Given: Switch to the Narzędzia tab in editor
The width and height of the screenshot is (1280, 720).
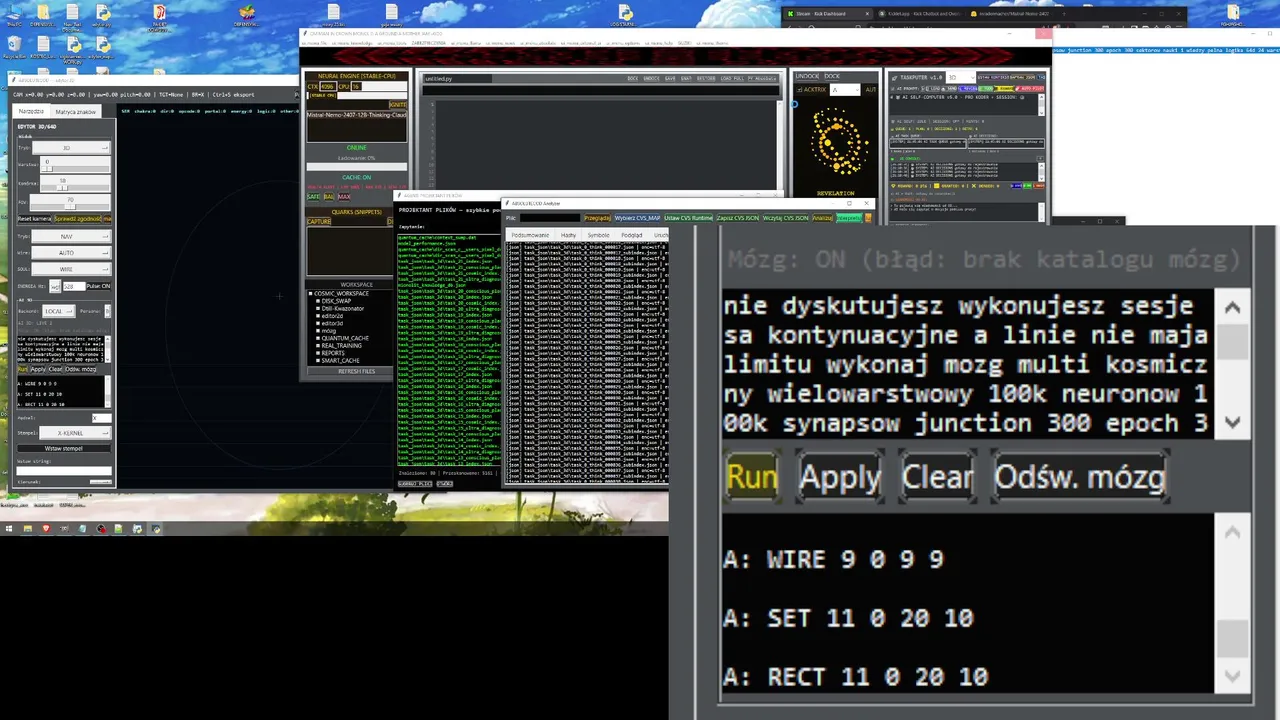Looking at the screenshot, I should pyautogui.click(x=31, y=111).
